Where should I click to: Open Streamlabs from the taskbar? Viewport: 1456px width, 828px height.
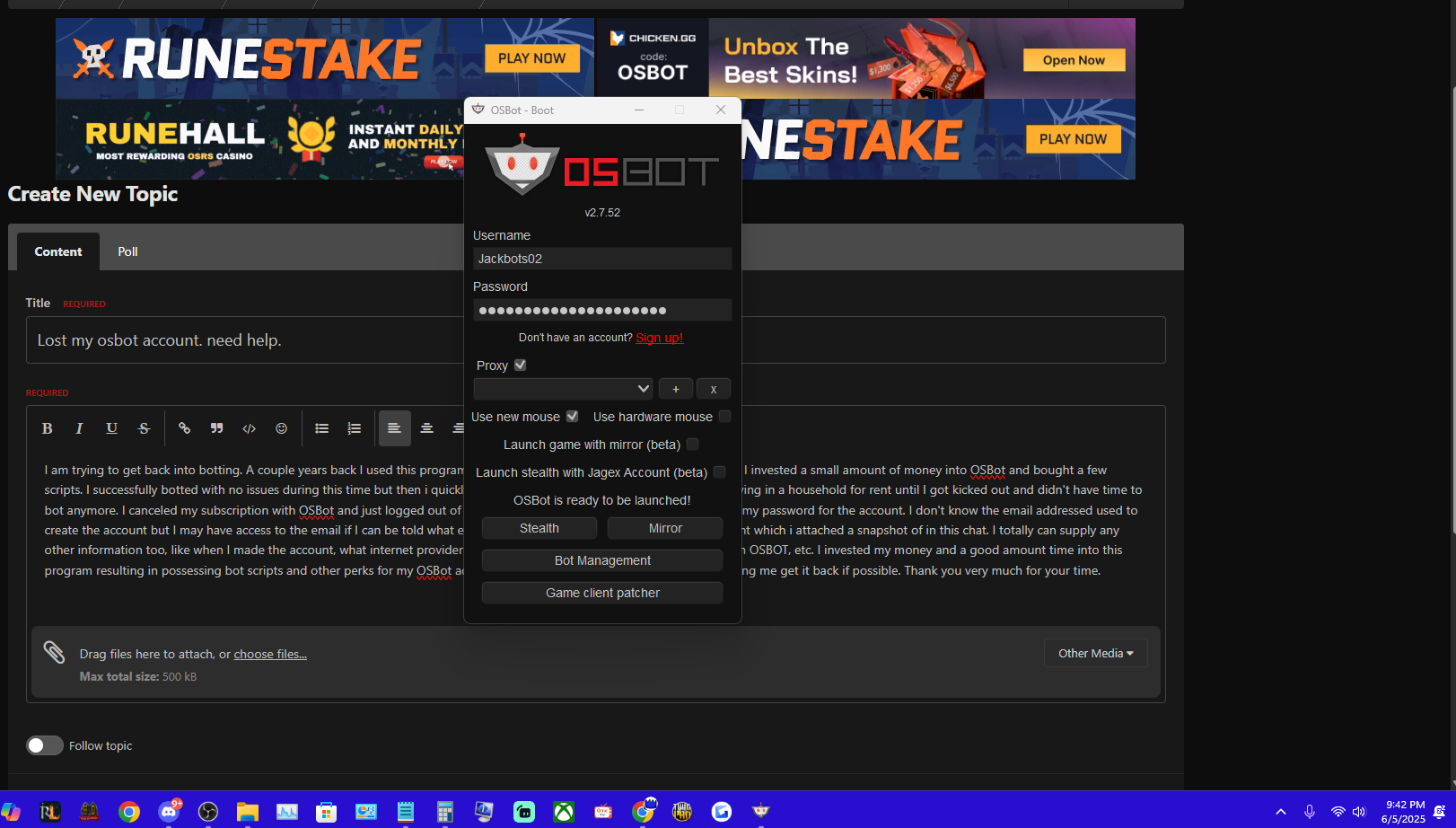click(524, 812)
